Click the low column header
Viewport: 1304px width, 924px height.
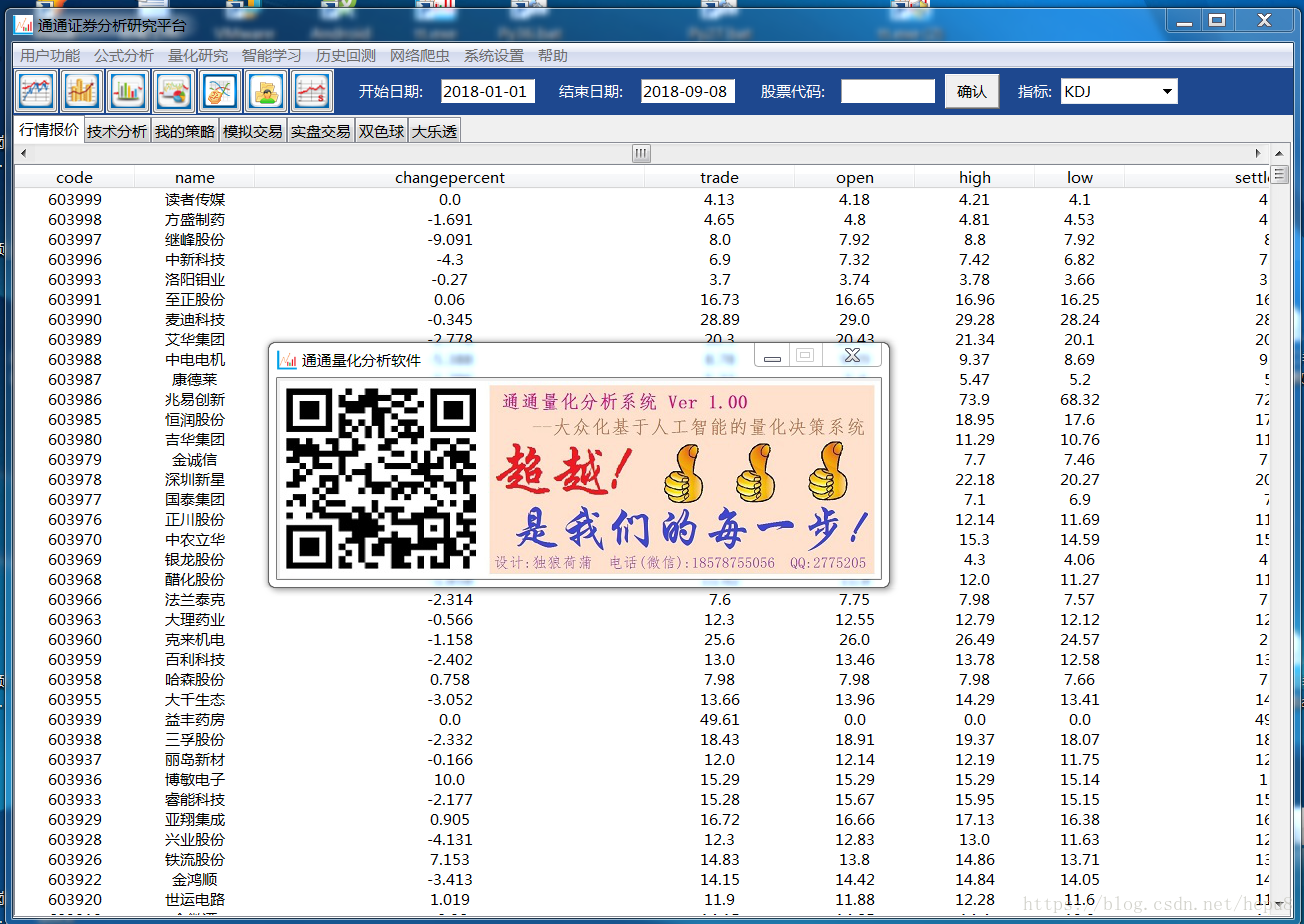(x=1080, y=178)
